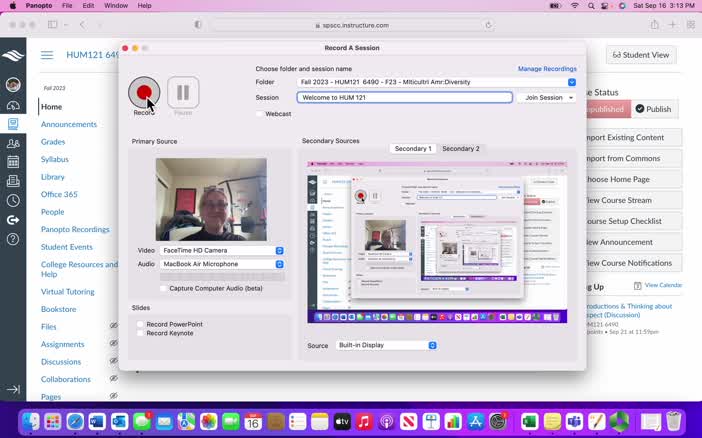Click the Pause button
This screenshot has height=438, width=702.
[x=183, y=92]
